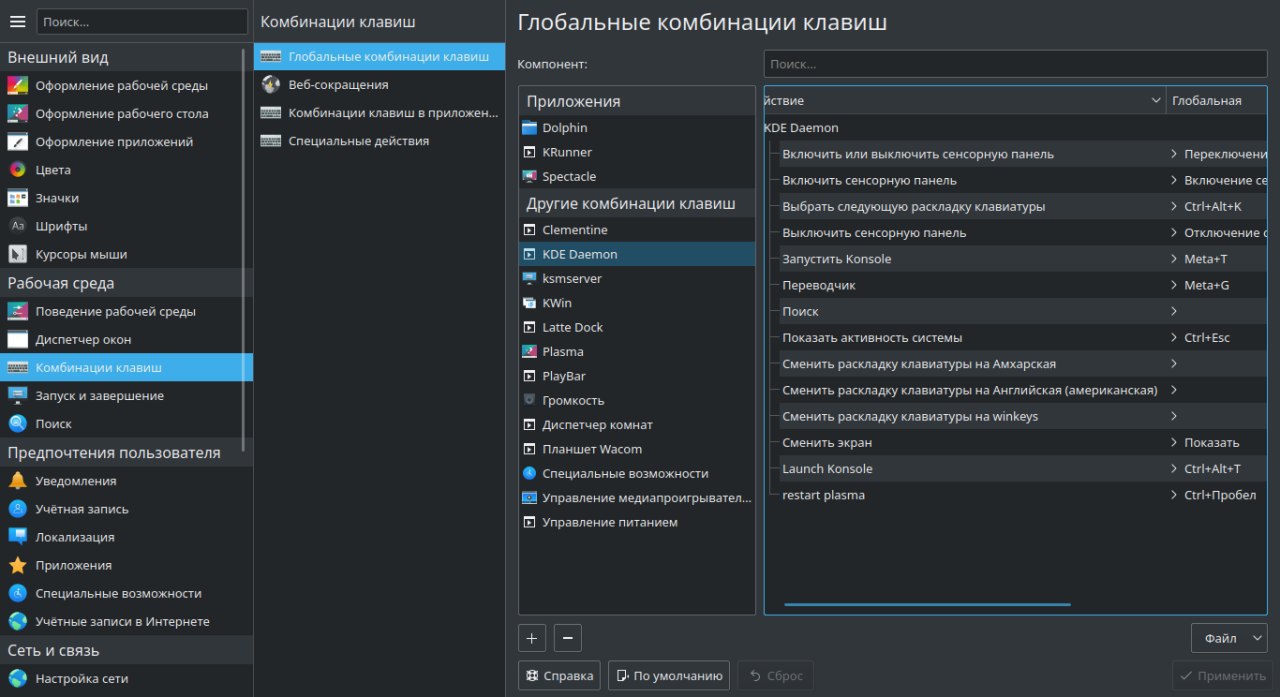The height and width of the screenshot is (697, 1280).
Task: Select the Clementine component
Action: point(637,230)
